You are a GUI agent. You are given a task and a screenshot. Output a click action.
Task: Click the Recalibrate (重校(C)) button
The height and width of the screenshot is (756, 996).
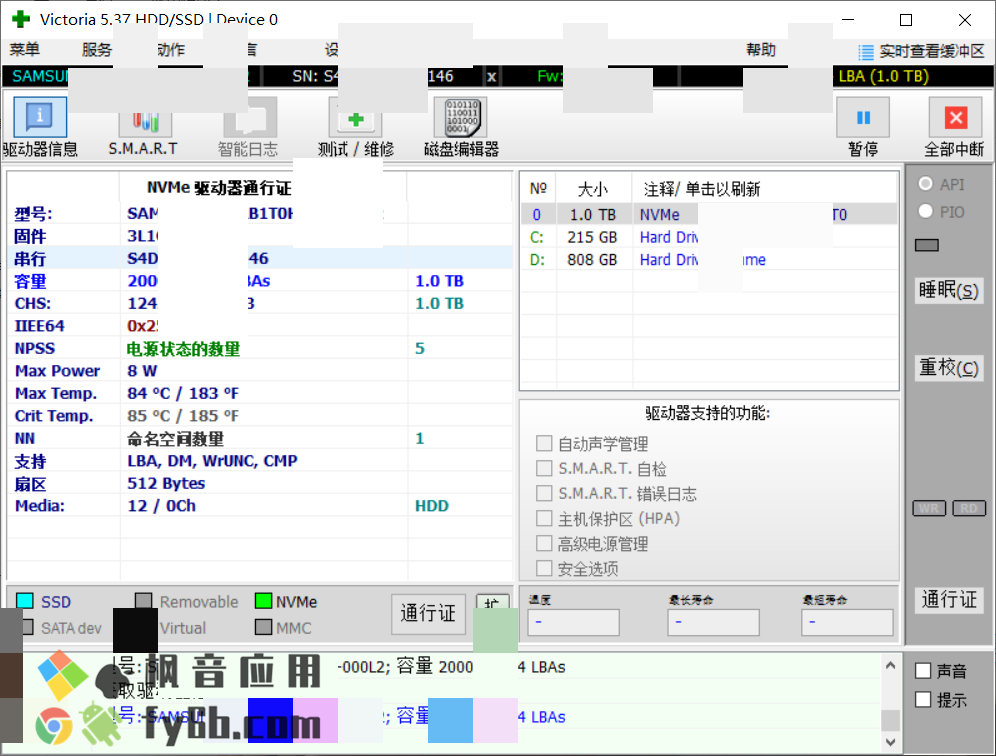click(x=949, y=368)
